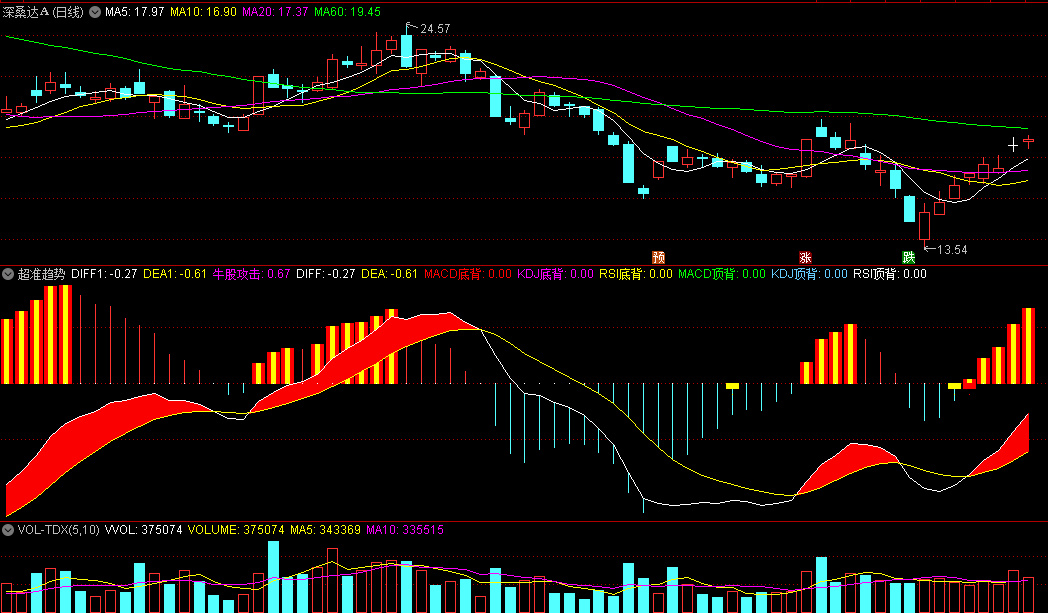This screenshot has height=613, width=1048.
Task: Select the RSI顶背: 0.00 readout
Action: pyautogui.click(x=890, y=274)
